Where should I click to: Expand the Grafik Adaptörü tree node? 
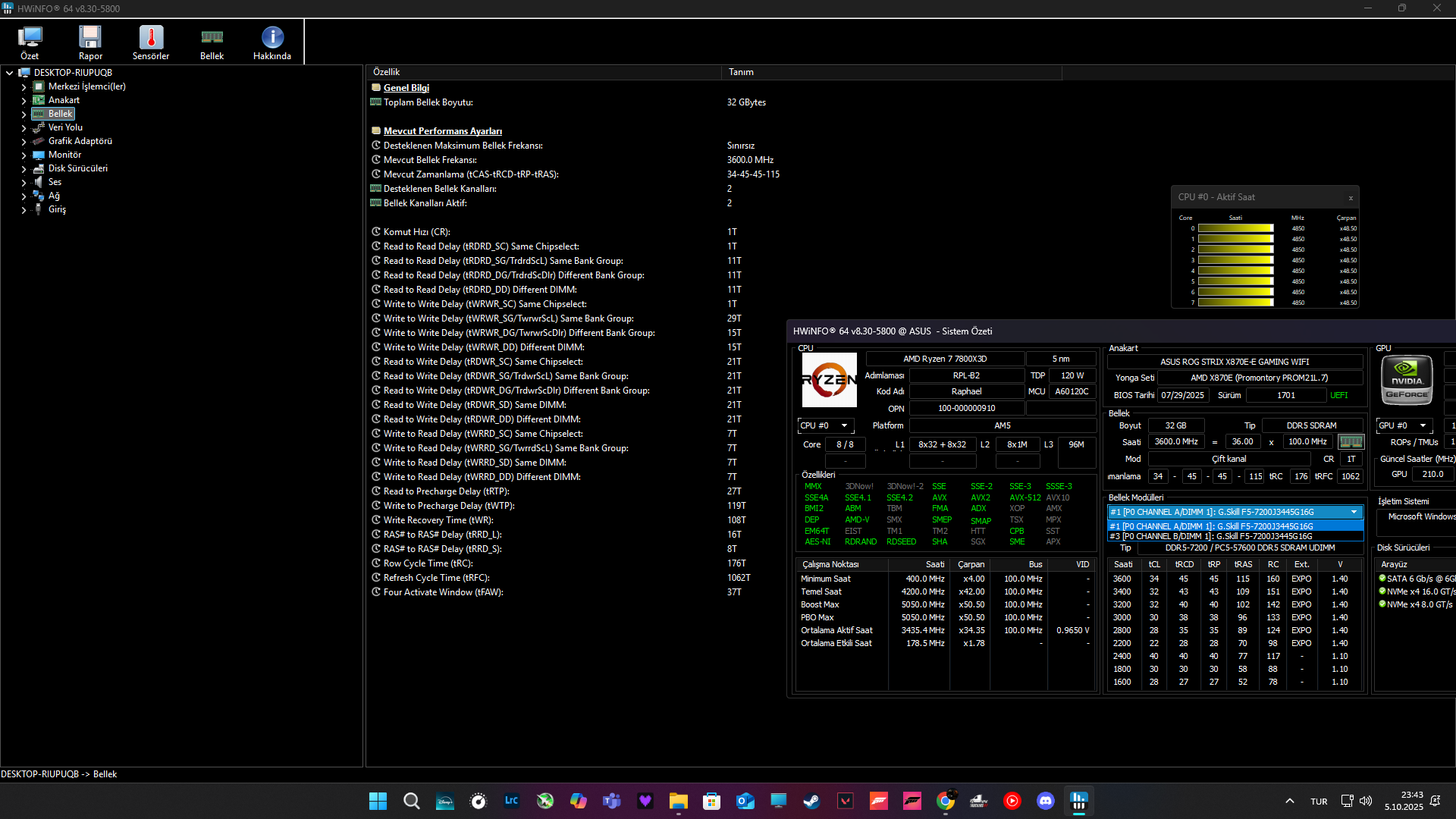click(x=24, y=142)
